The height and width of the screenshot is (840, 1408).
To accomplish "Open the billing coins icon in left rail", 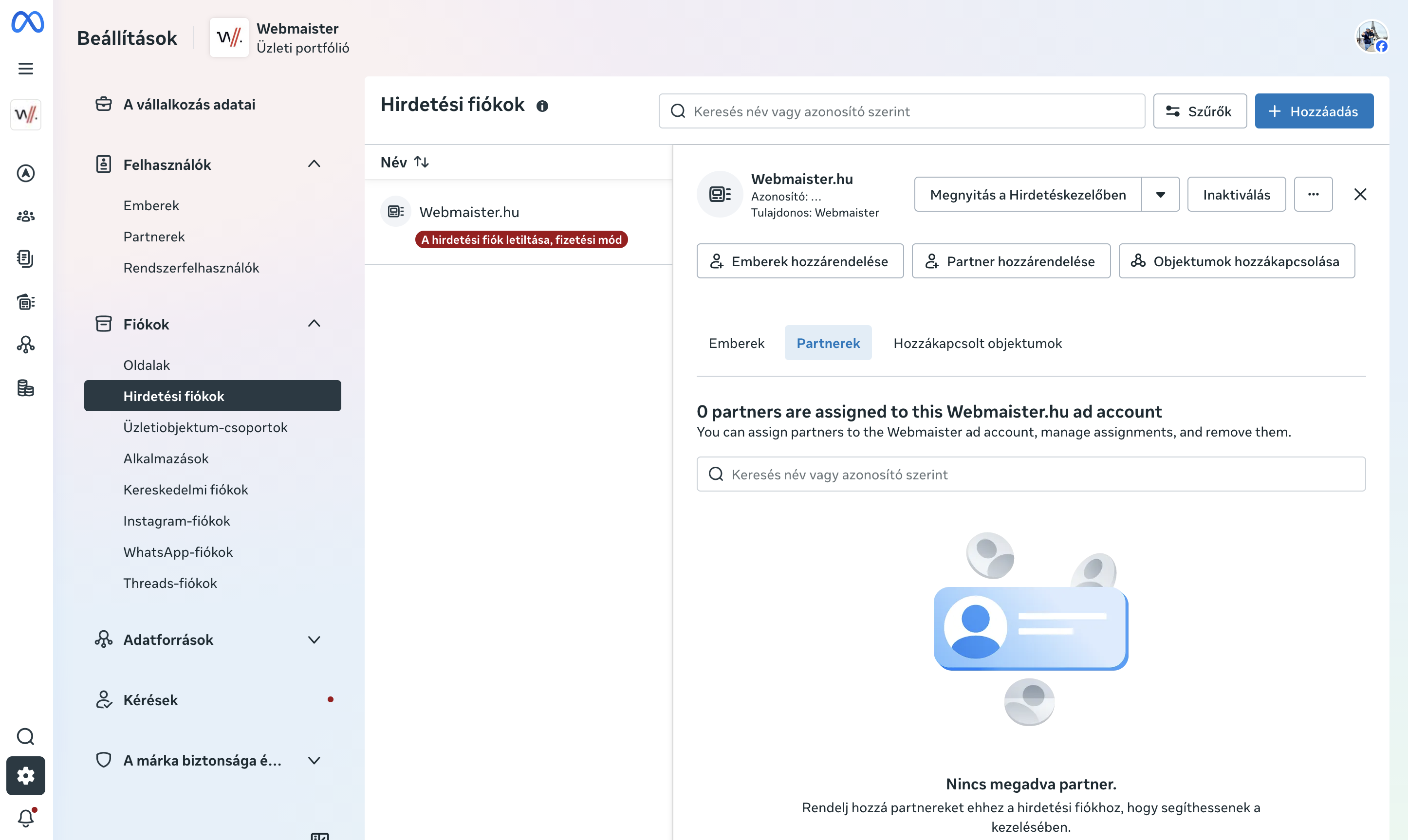I will click(25, 388).
